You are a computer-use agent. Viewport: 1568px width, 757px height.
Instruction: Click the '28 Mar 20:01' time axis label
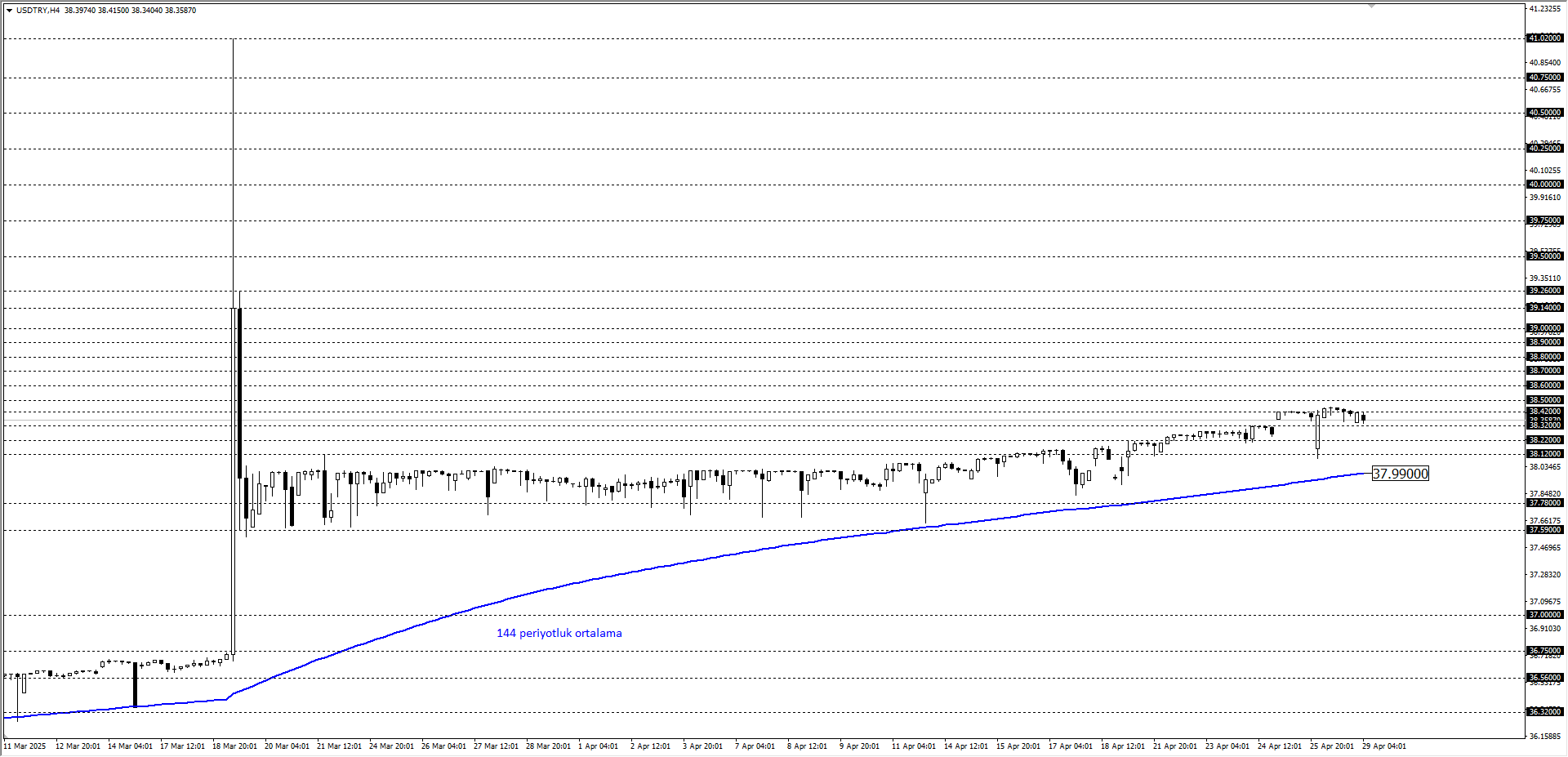[548, 746]
